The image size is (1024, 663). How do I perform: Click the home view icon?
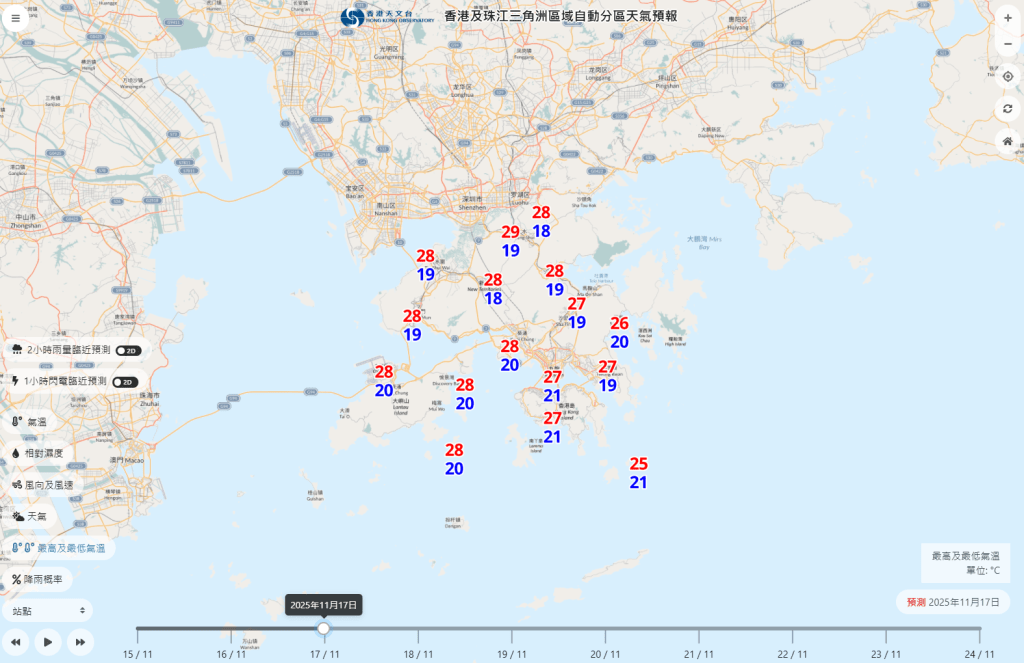pos(1008,141)
